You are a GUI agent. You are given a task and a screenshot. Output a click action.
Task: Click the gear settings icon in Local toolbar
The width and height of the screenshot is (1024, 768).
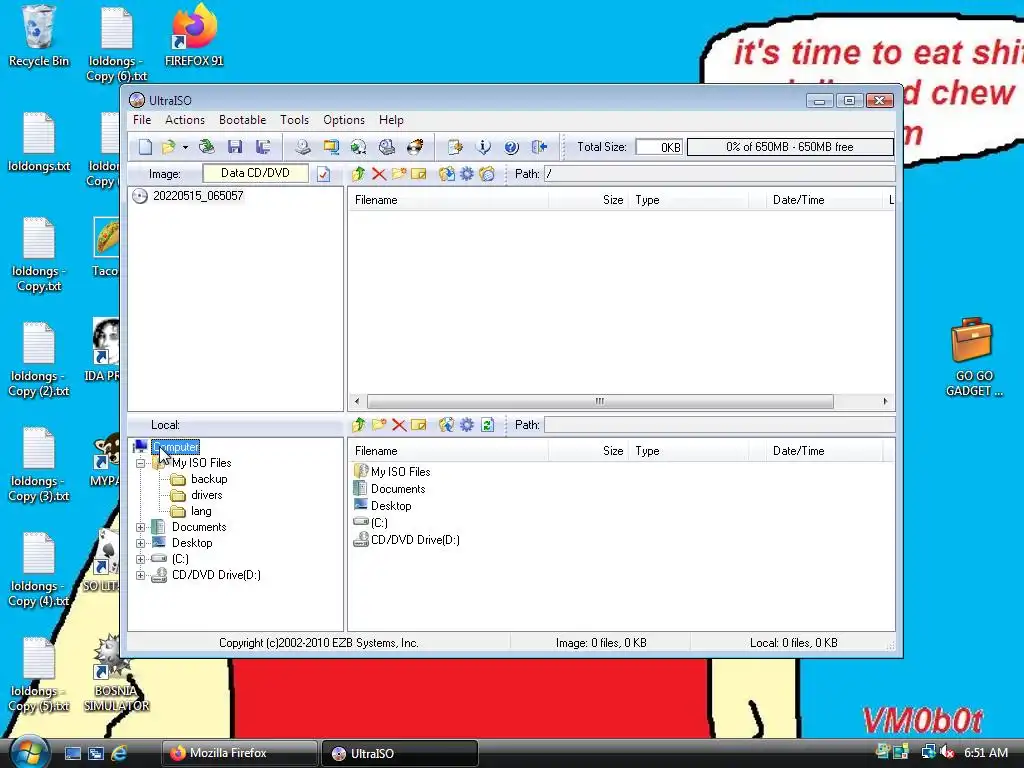(467, 425)
